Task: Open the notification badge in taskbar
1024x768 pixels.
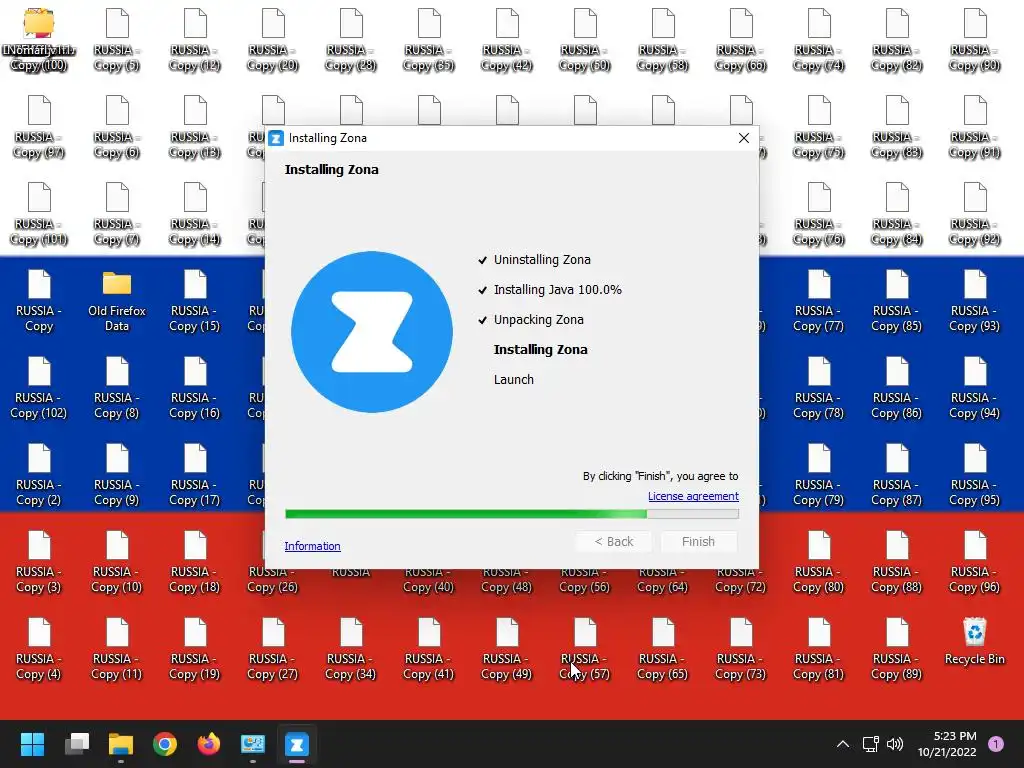Action: point(995,744)
